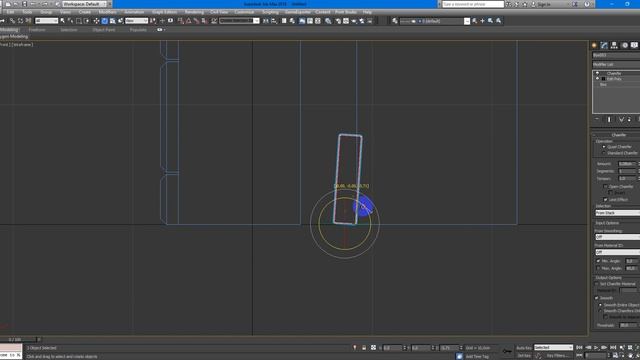Open reference coordinate system View dropdown
The height and width of the screenshot is (360, 640).
click(x=136, y=21)
